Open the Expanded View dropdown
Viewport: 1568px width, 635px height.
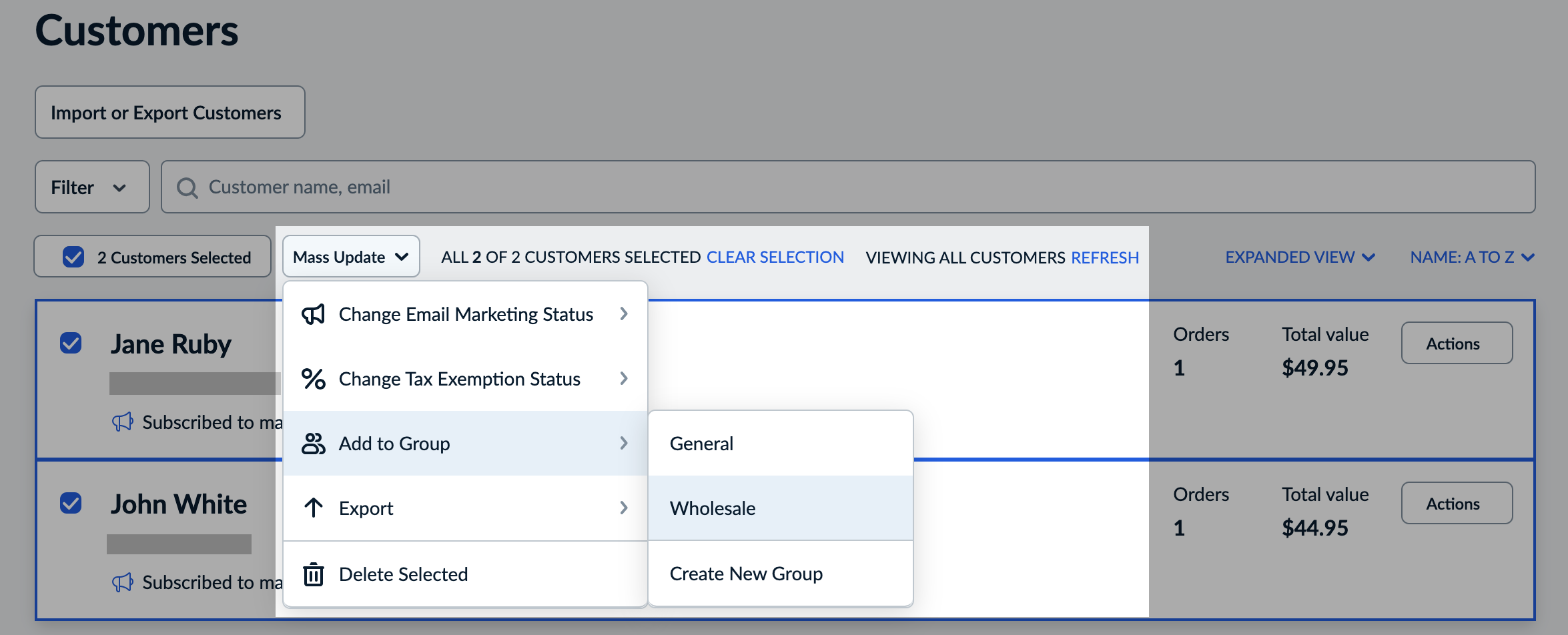[1299, 257]
